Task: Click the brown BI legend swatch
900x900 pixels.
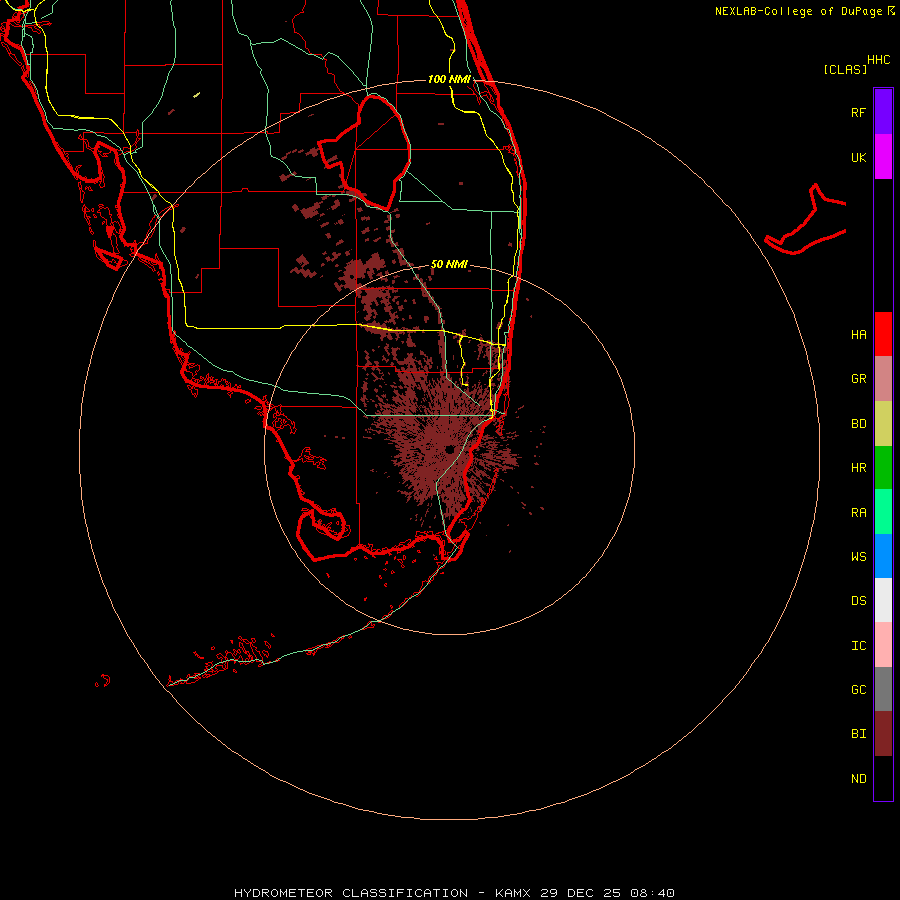Action: [883, 734]
